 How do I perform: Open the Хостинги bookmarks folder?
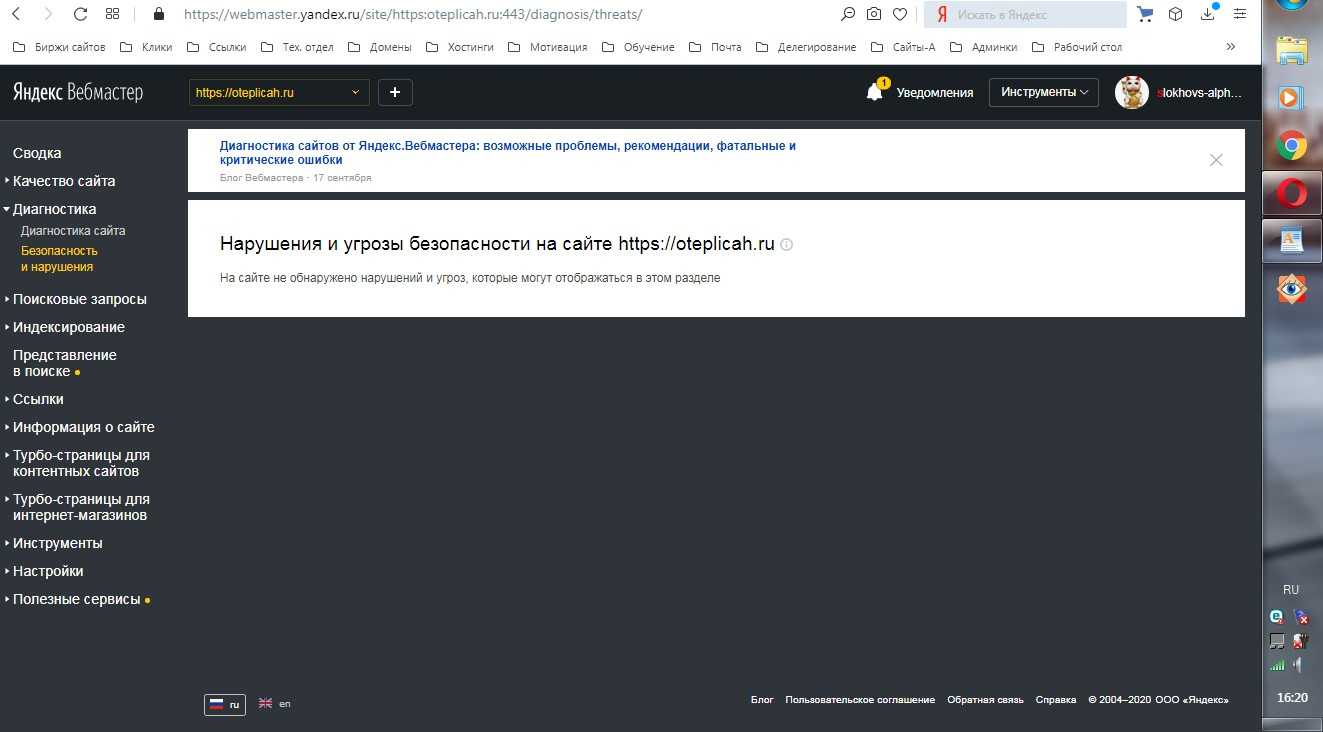[x=460, y=47]
